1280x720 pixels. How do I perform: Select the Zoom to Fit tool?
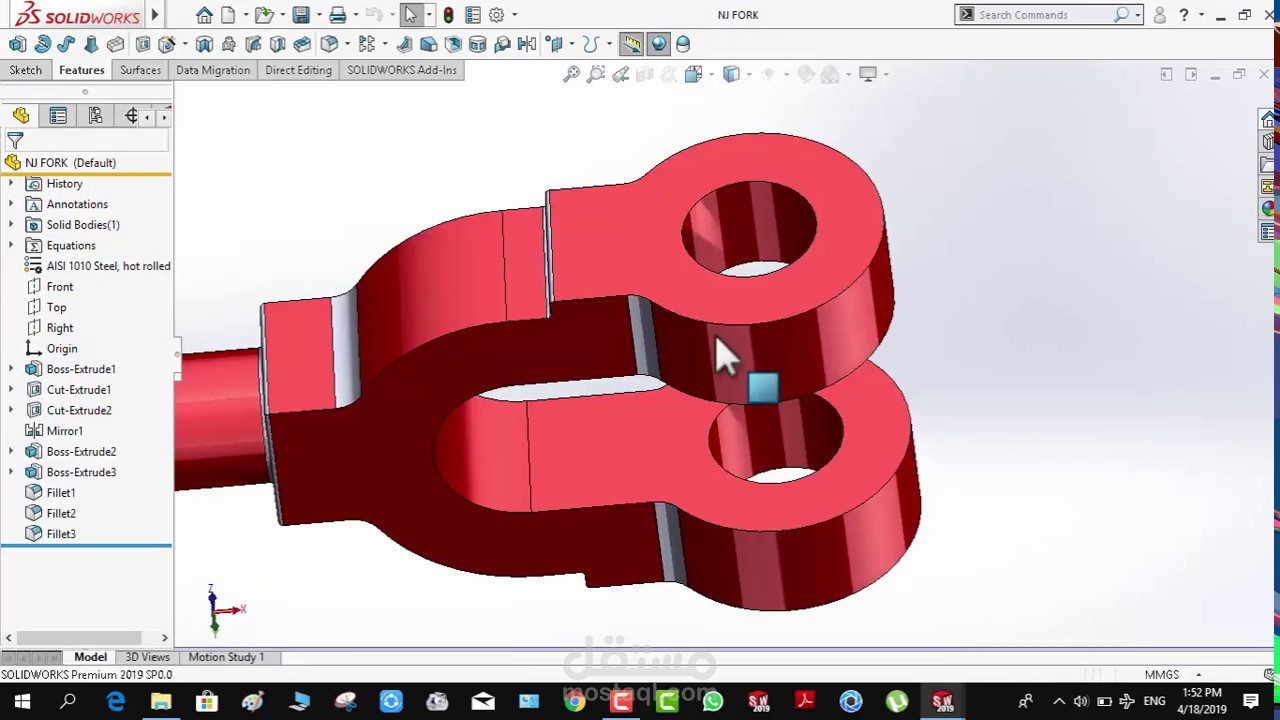571,73
